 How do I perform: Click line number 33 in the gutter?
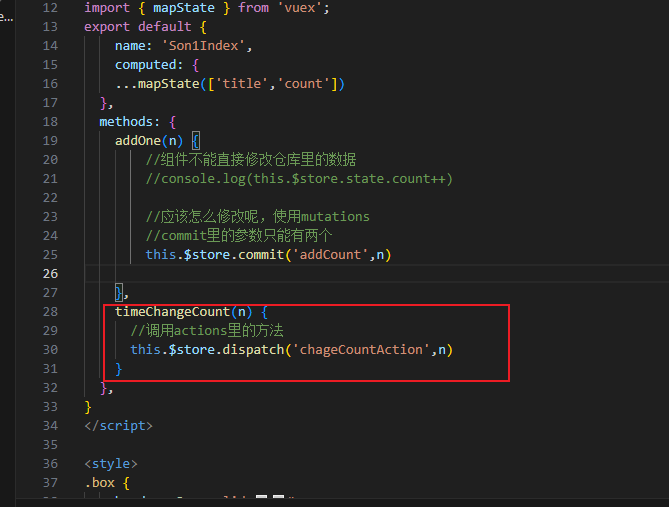[x=50, y=407]
